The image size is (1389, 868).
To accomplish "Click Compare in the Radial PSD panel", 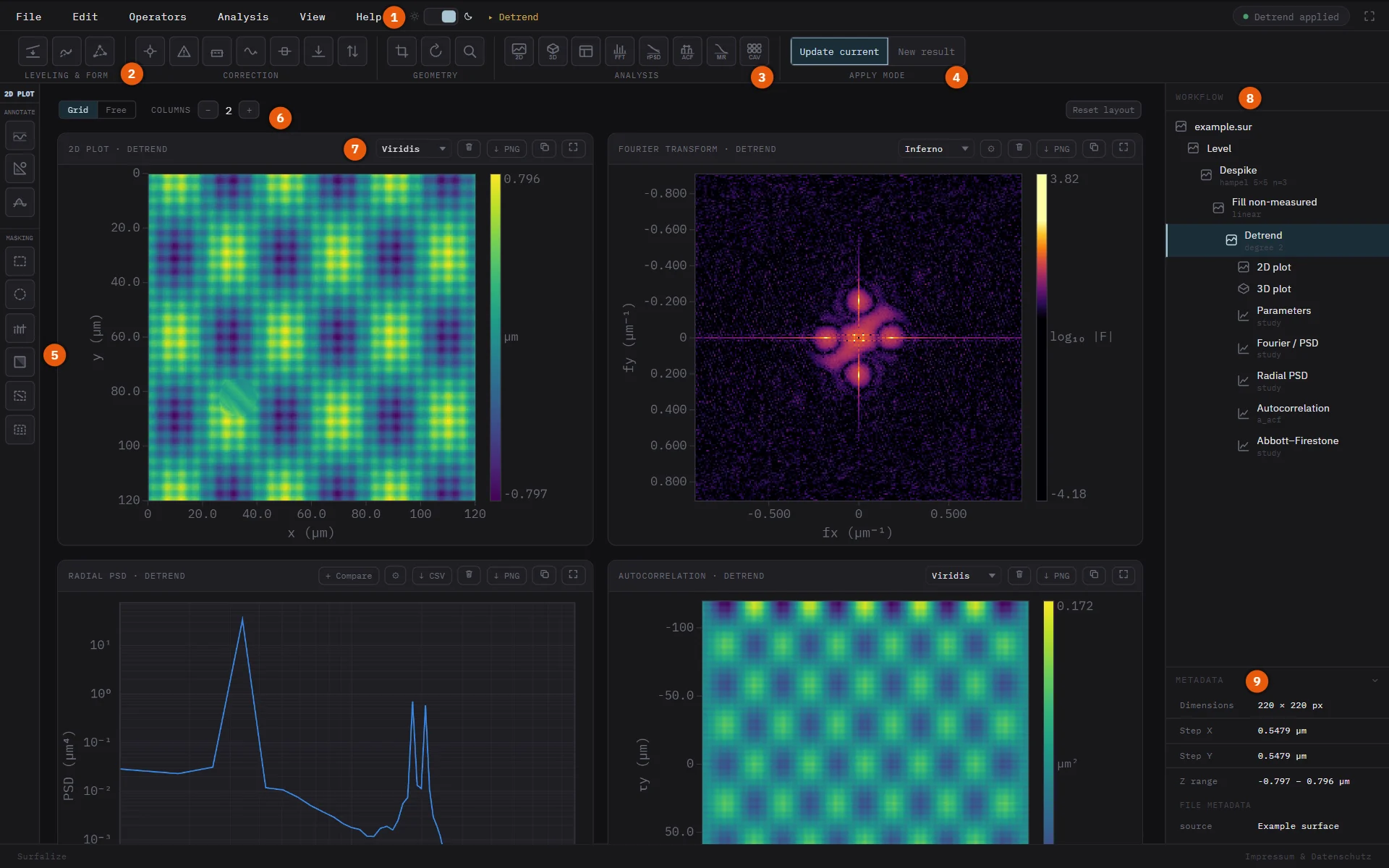I will pyautogui.click(x=349, y=576).
